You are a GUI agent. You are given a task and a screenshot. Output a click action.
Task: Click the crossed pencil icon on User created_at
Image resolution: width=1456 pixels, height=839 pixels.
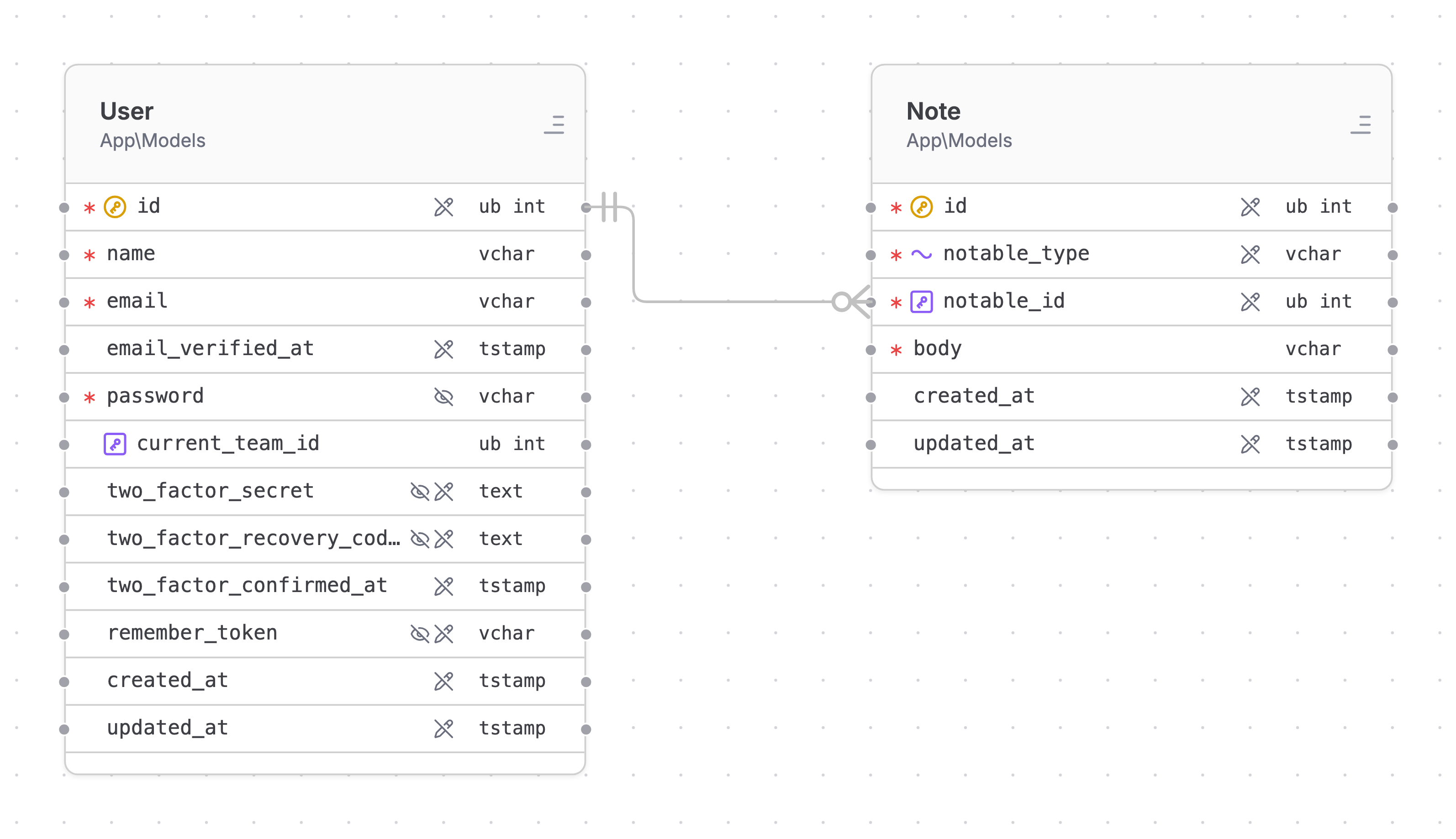coord(443,681)
